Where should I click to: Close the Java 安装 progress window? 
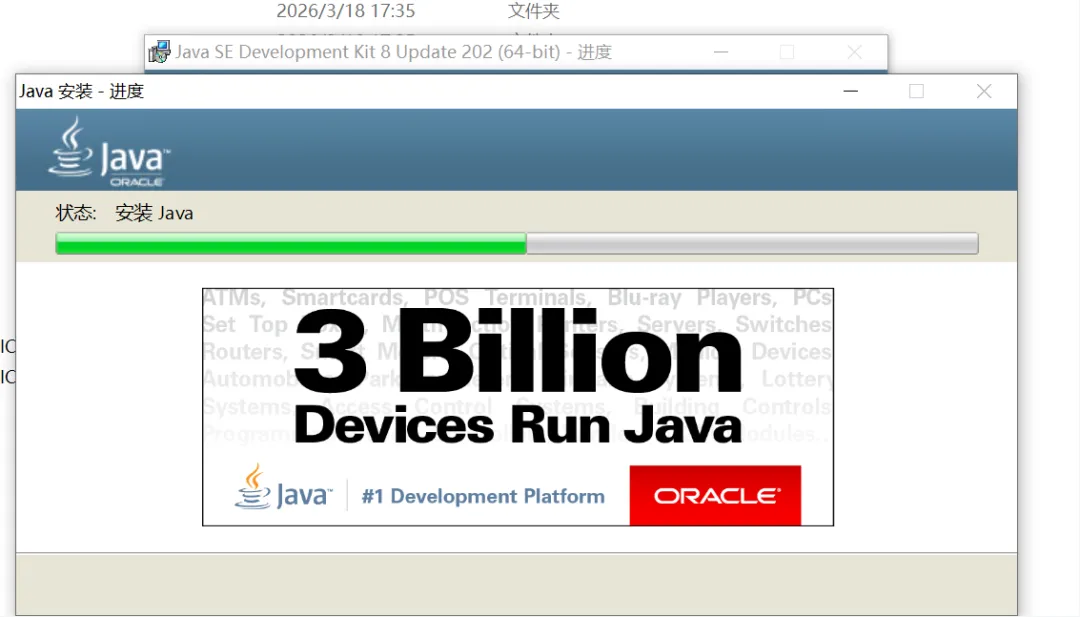(x=984, y=91)
